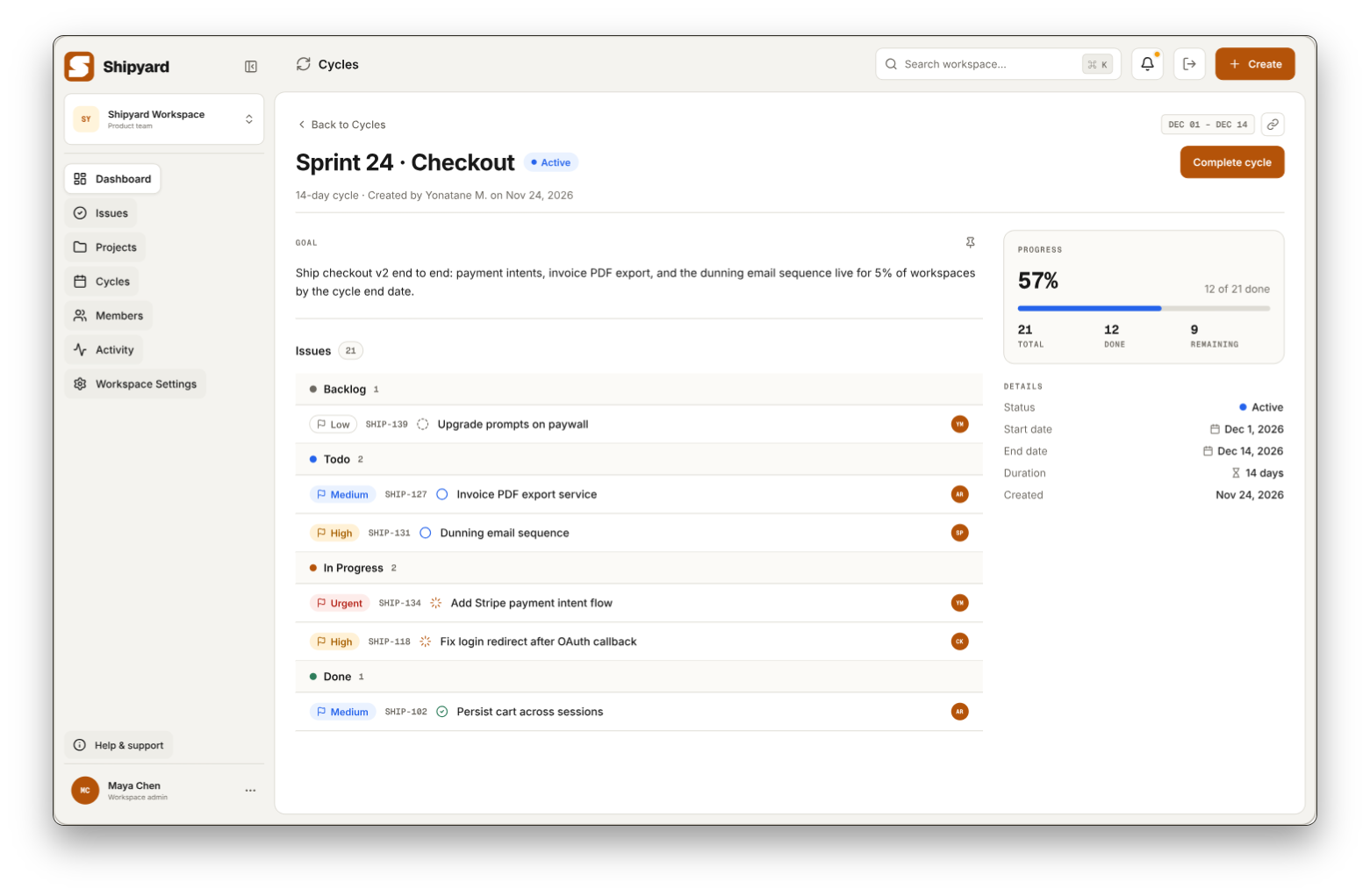This screenshot has width=1370, height=896.
Task: Open issue Add Stripe payment intent flow
Action: click(531, 604)
